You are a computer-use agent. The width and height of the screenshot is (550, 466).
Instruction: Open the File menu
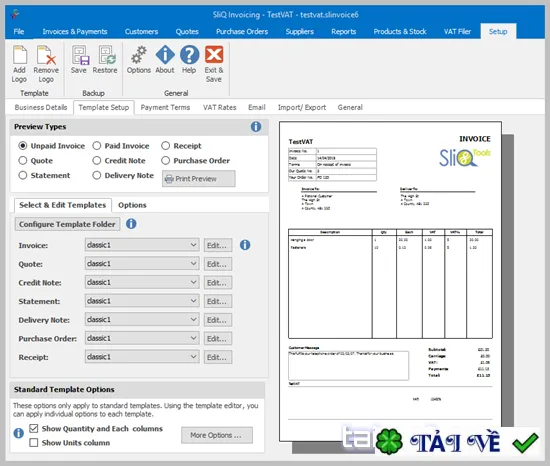(19, 32)
